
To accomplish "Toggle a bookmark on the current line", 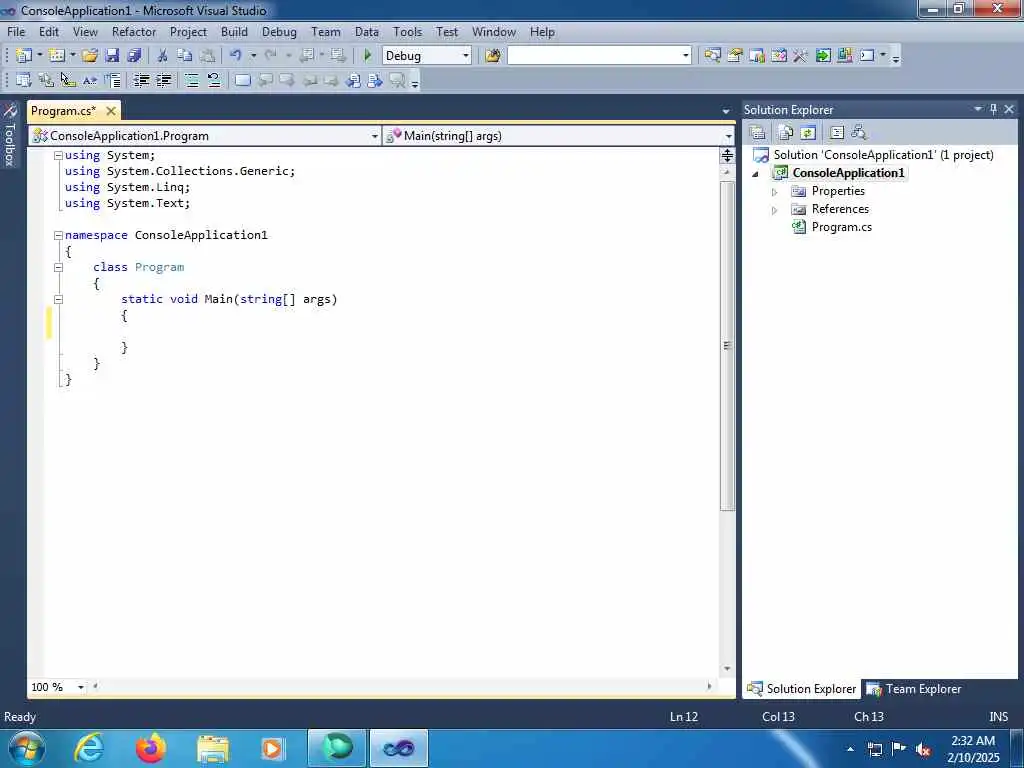I will tap(242, 80).
